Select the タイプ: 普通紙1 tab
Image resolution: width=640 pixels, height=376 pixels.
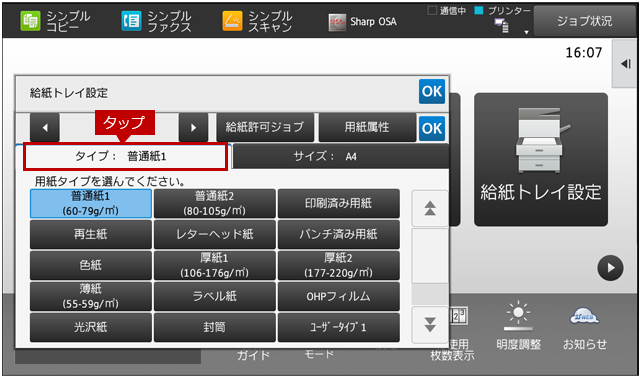click(x=125, y=156)
